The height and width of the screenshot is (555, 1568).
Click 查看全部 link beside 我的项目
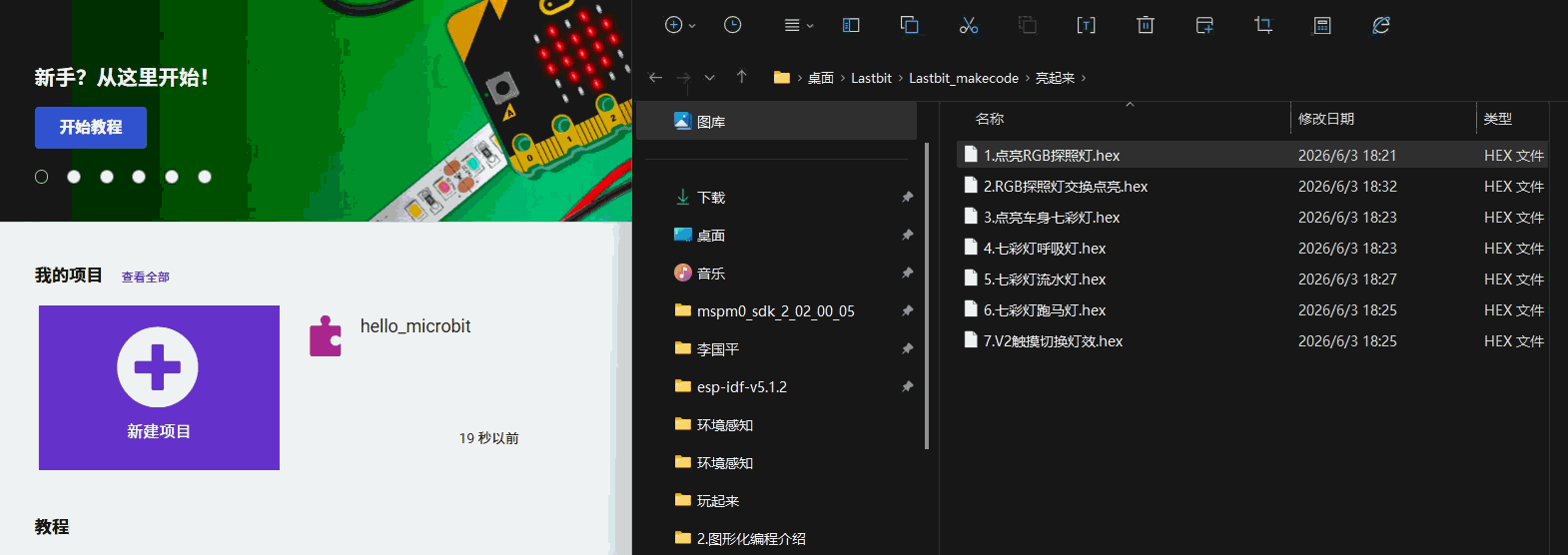point(146,277)
